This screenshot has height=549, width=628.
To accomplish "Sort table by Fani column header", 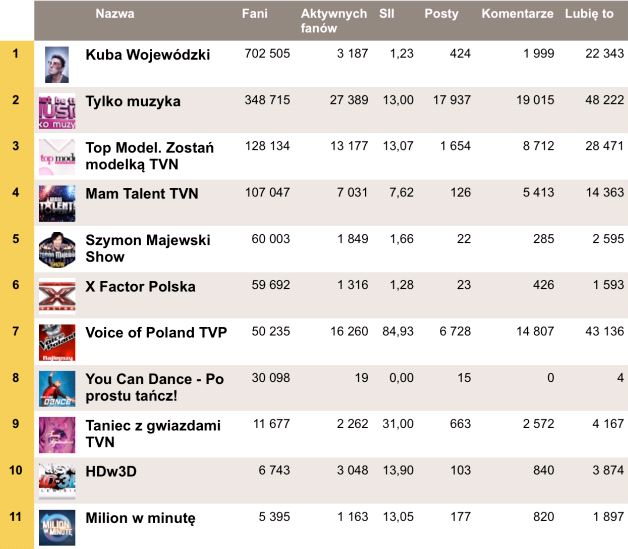I will 254,14.
